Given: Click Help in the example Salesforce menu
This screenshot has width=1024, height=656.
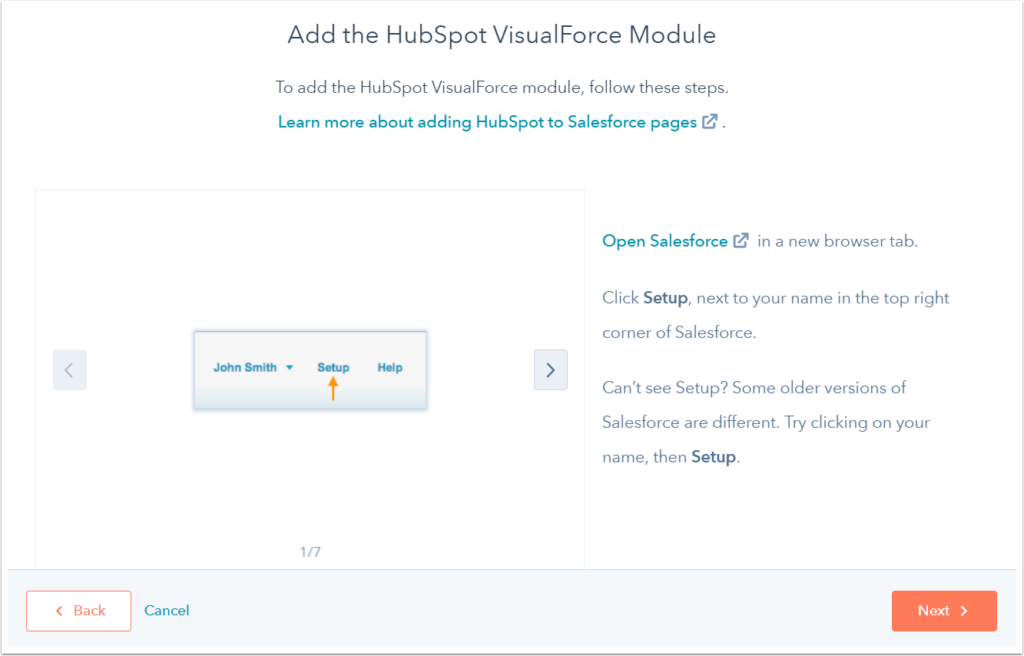Looking at the screenshot, I should pos(390,367).
